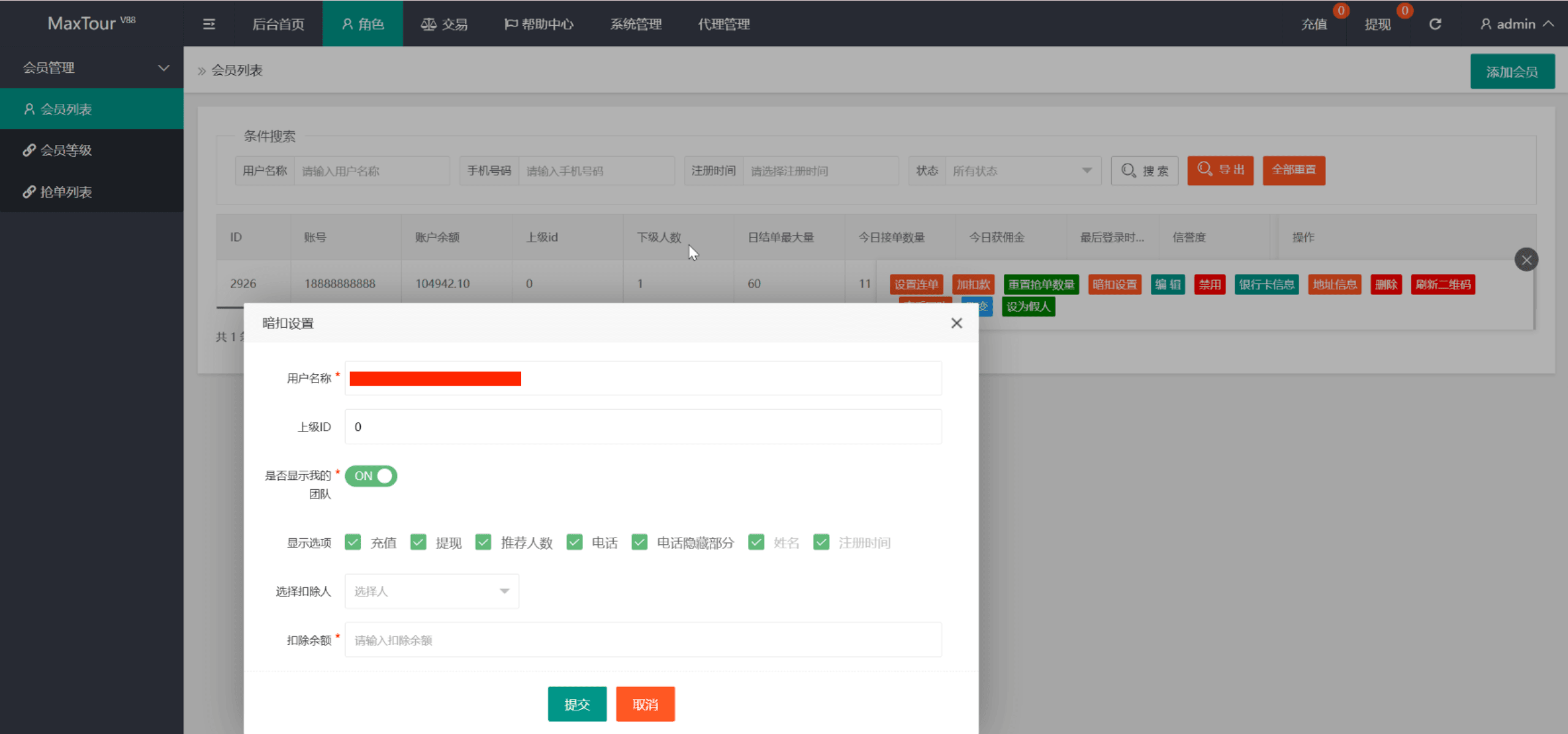Click the 提现 notification badge item
The width and height of the screenshot is (1568, 734).
coord(1378,24)
